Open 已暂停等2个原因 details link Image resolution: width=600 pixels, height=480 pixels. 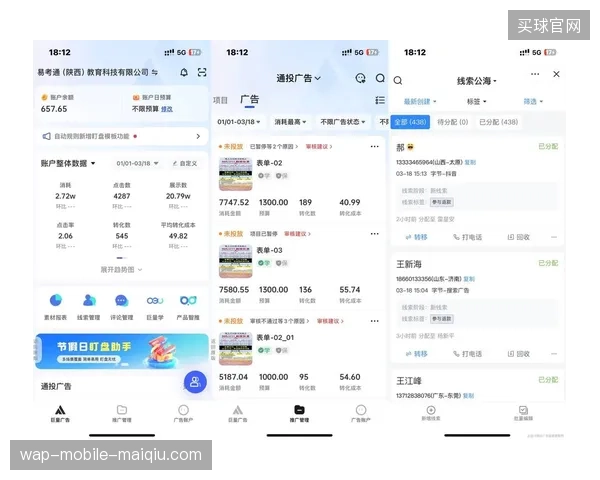tap(274, 147)
